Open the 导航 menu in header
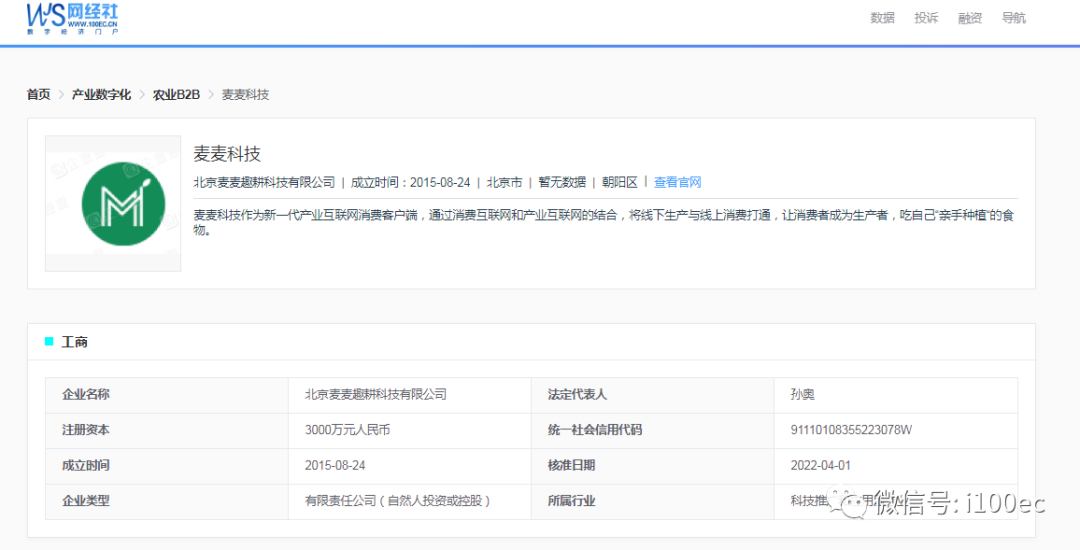The image size is (1080, 550). (1013, 18)
